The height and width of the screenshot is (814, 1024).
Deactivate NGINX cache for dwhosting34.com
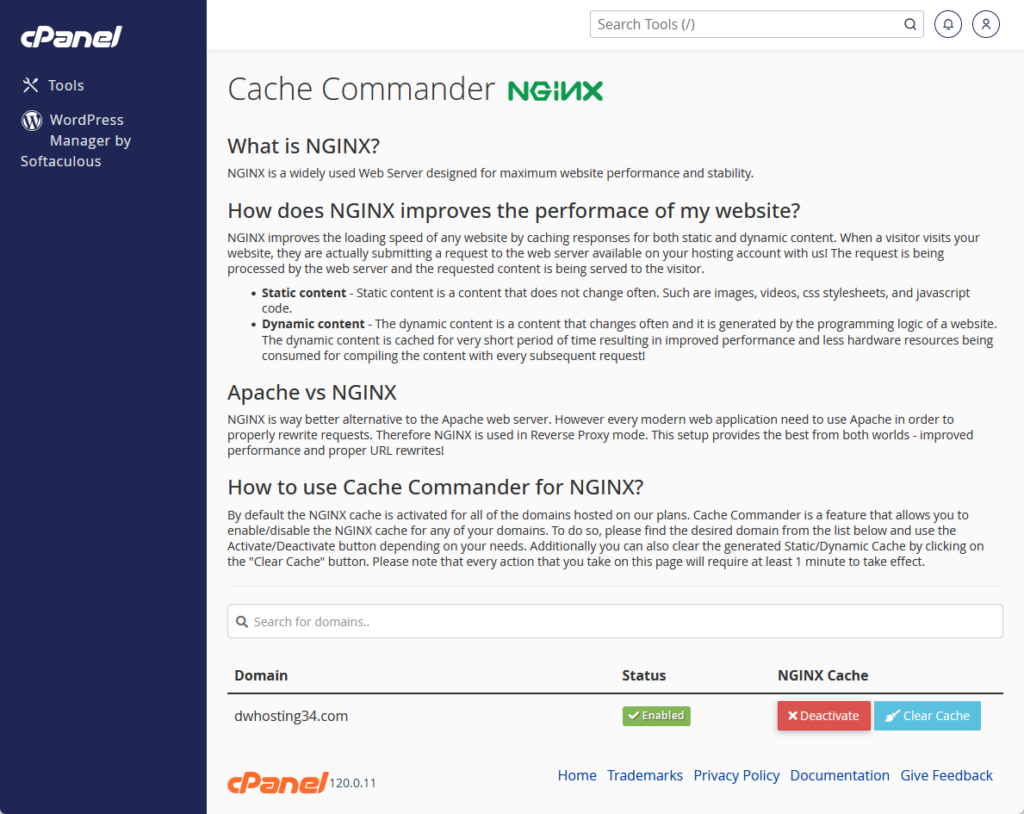[x=824, y=716]
